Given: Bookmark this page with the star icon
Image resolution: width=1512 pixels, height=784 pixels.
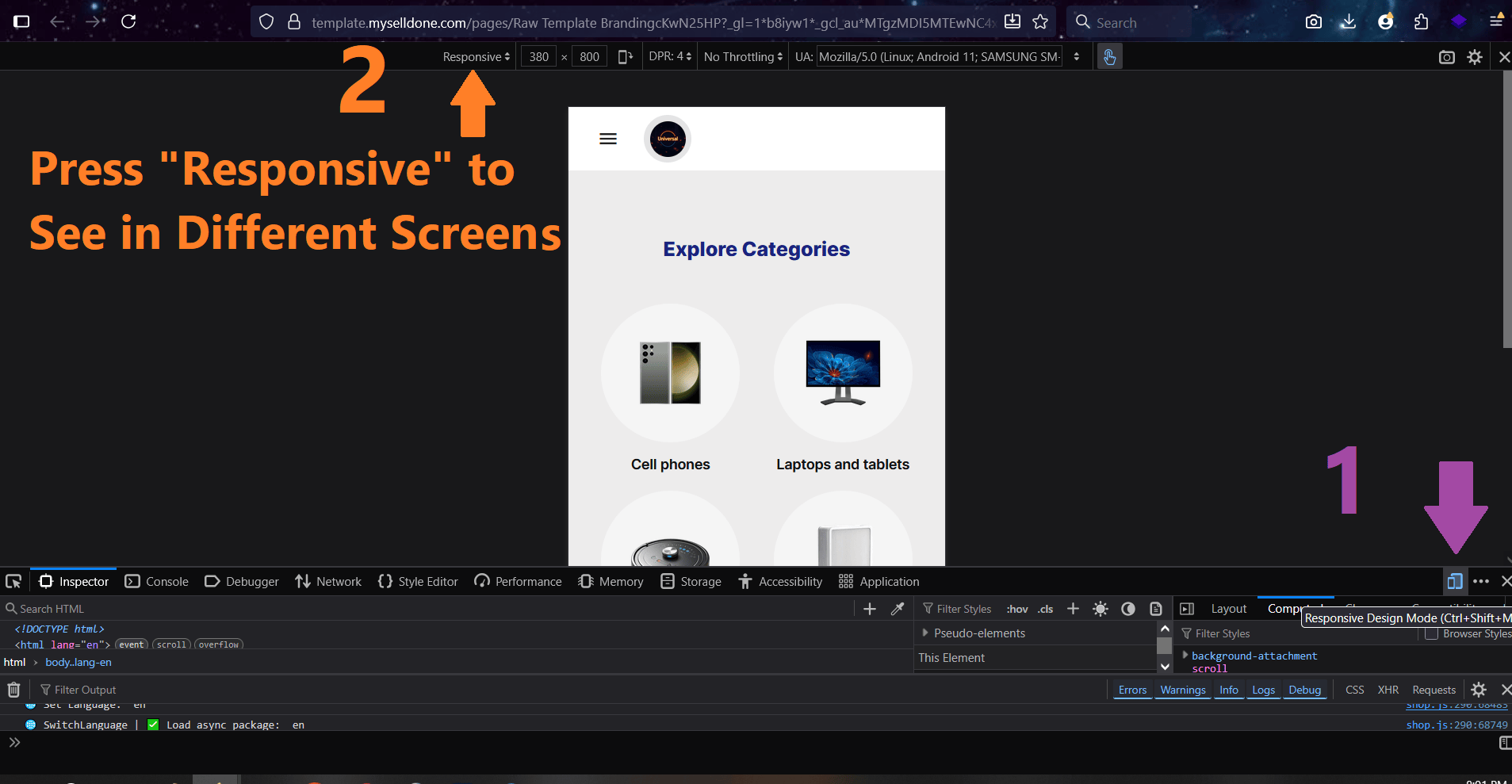Looking at the screenshot, I should pos(1040,21).
